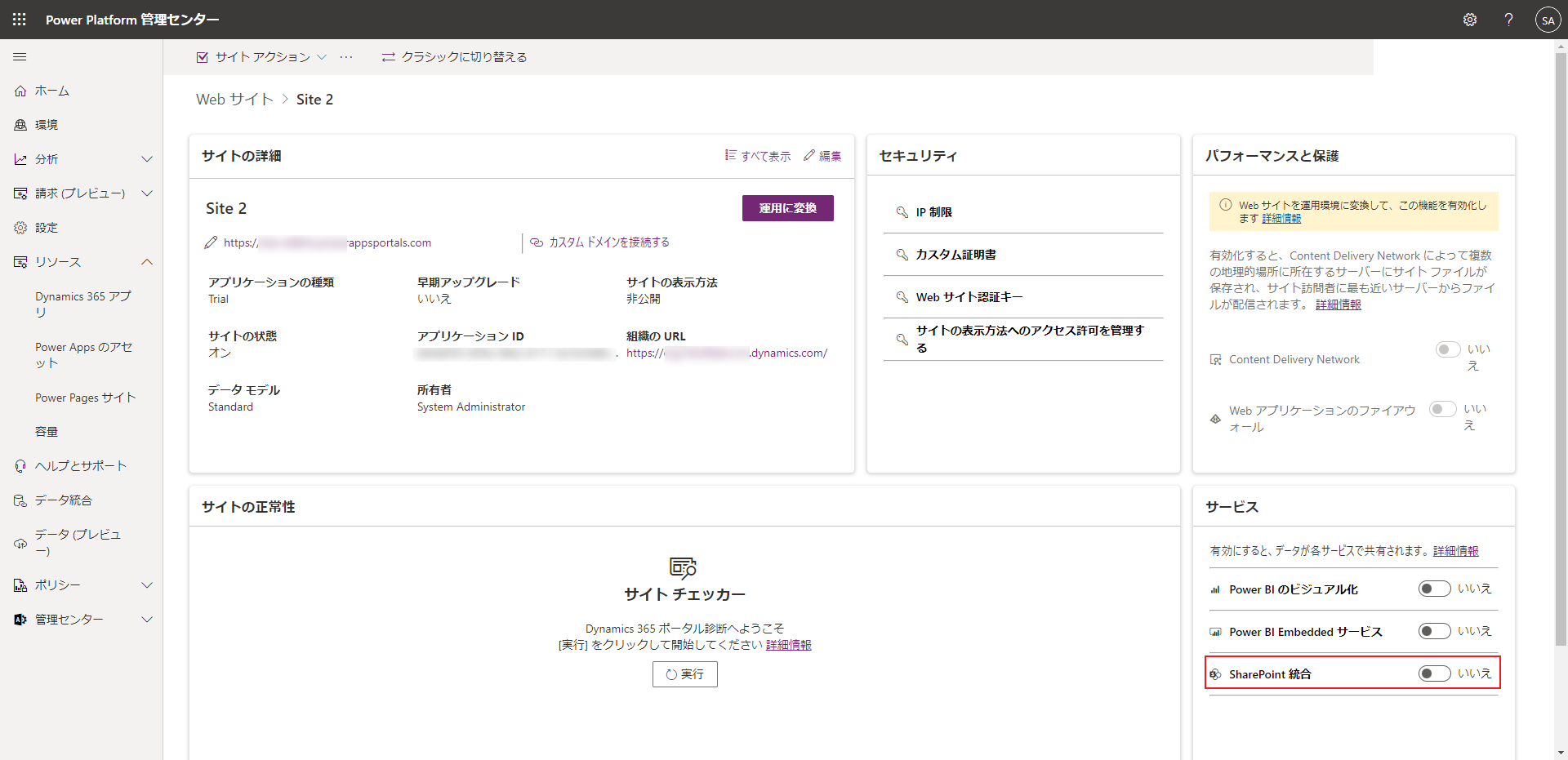Open the 詳細情報 link after CDN description

(1338, 304)
